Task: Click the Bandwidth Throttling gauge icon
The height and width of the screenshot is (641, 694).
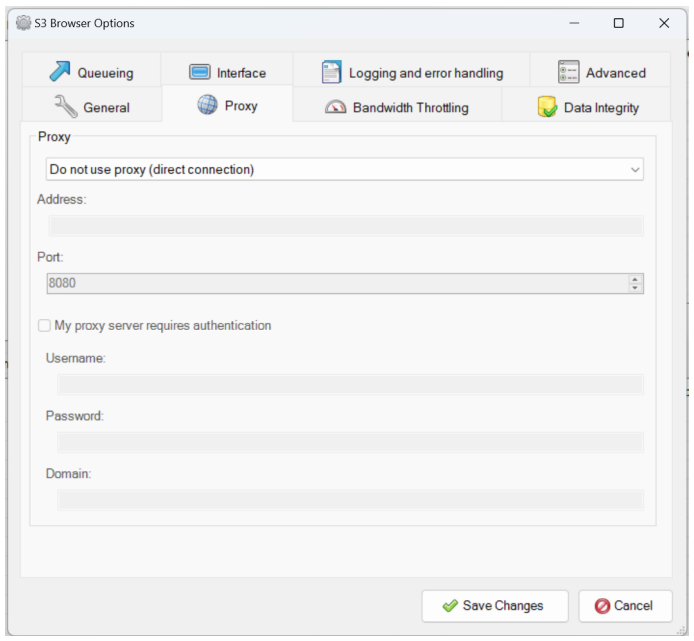Action: [x=336, y=107]
